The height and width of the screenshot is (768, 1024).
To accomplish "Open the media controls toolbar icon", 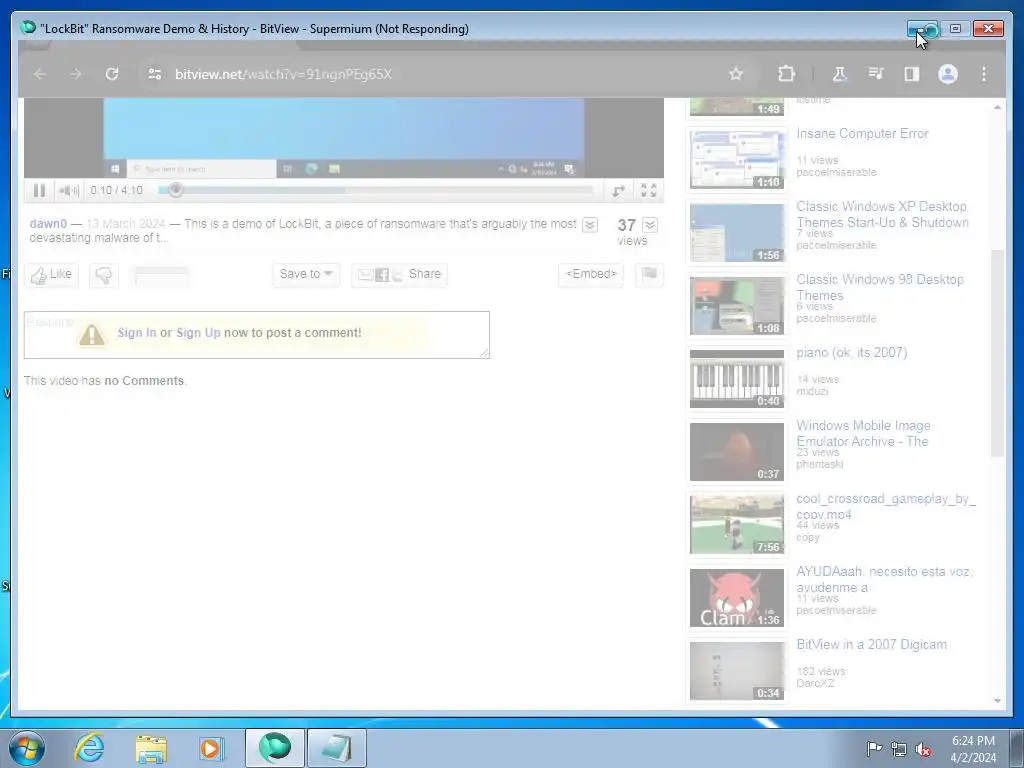I will (x=876, y=74).
